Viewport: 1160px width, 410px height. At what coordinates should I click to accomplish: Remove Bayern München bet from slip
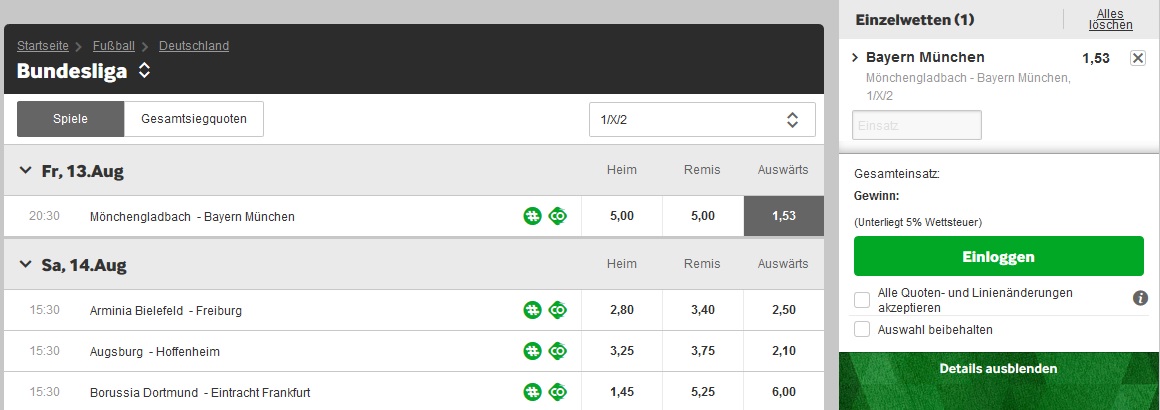(x=1138, y=58)
